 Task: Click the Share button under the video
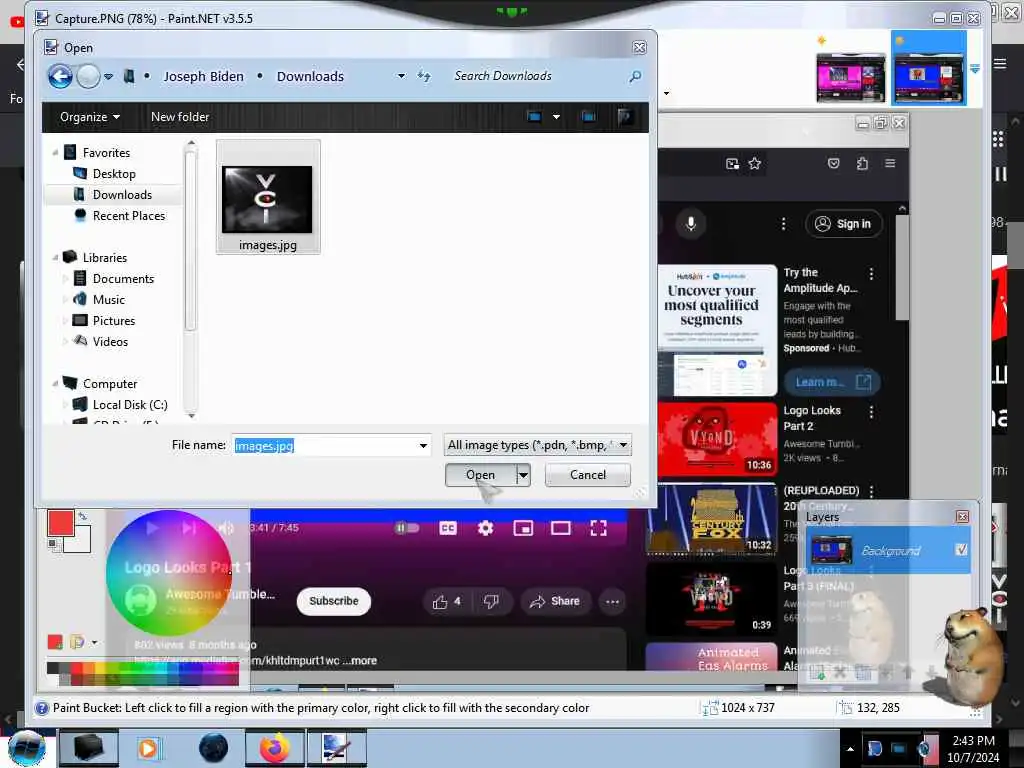point(555,601)
